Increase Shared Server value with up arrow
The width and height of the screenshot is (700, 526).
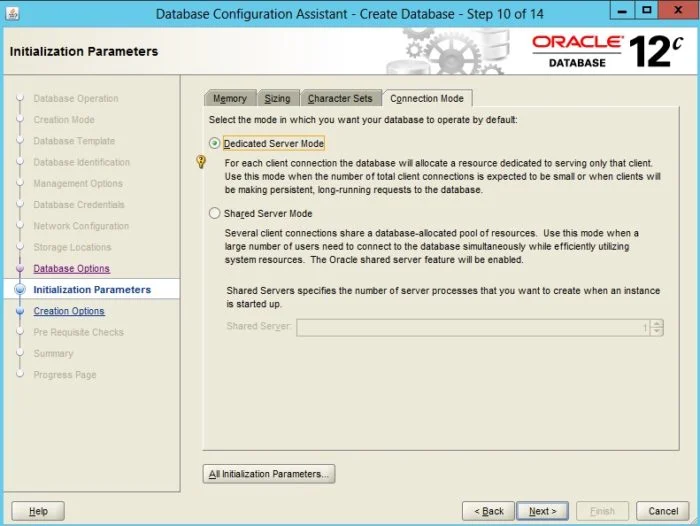point(657,323)
